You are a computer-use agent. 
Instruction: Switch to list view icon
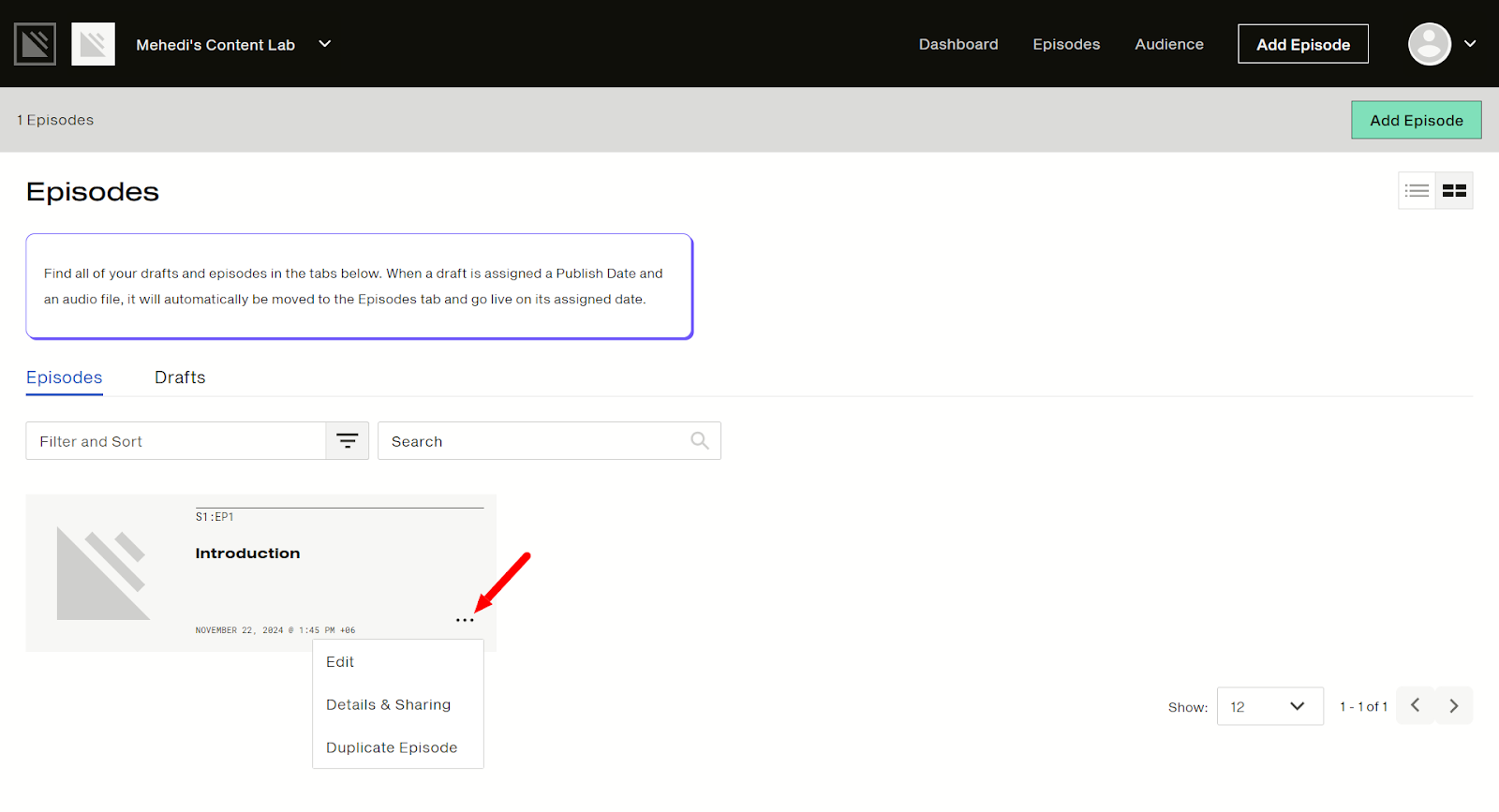tap(1417, 190)
